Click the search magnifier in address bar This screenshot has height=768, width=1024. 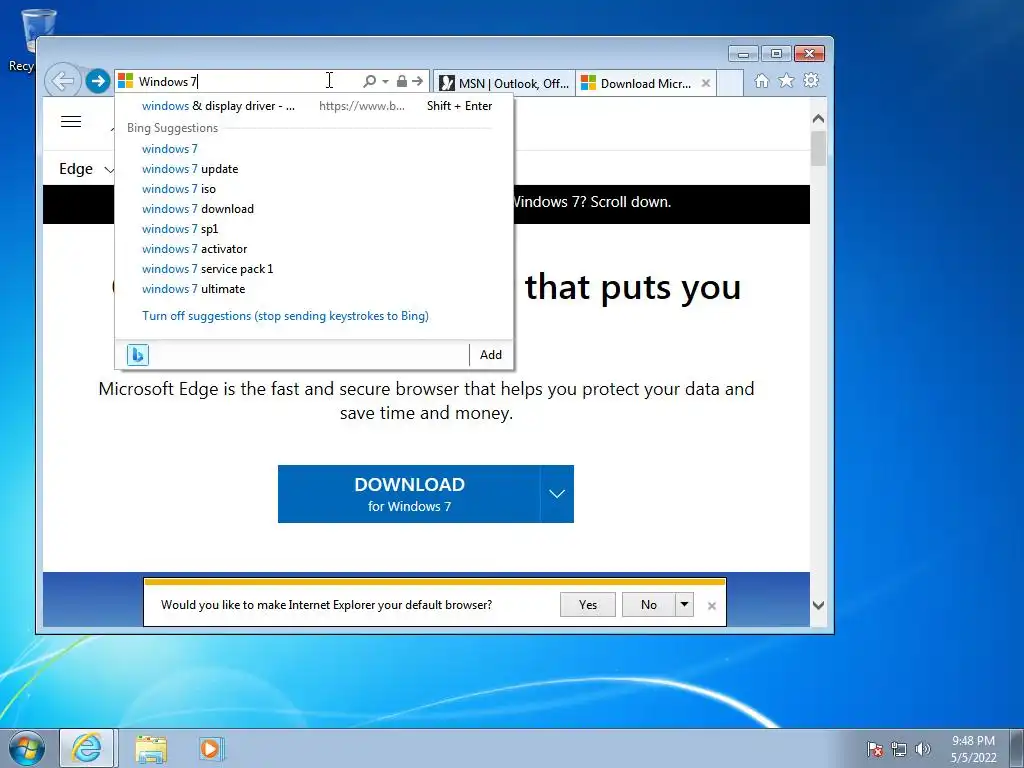(369, 81)
